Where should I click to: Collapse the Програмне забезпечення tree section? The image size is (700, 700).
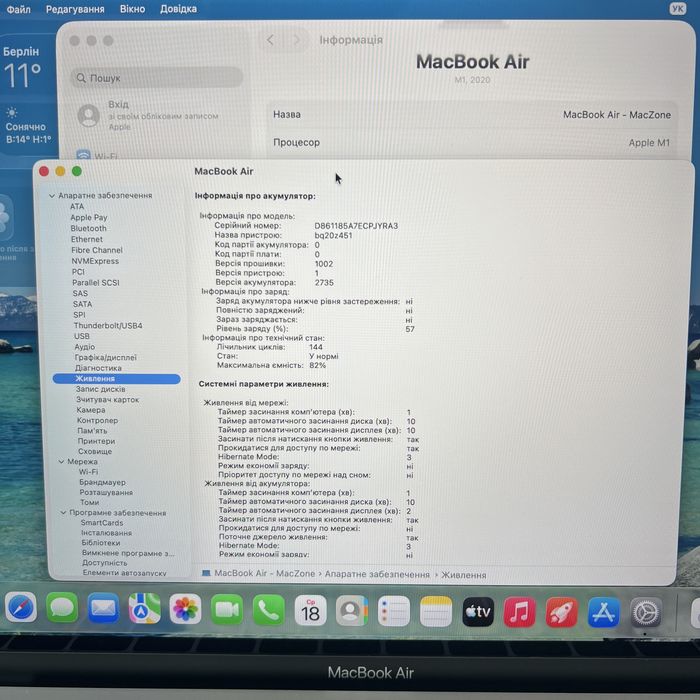(63, 512)
